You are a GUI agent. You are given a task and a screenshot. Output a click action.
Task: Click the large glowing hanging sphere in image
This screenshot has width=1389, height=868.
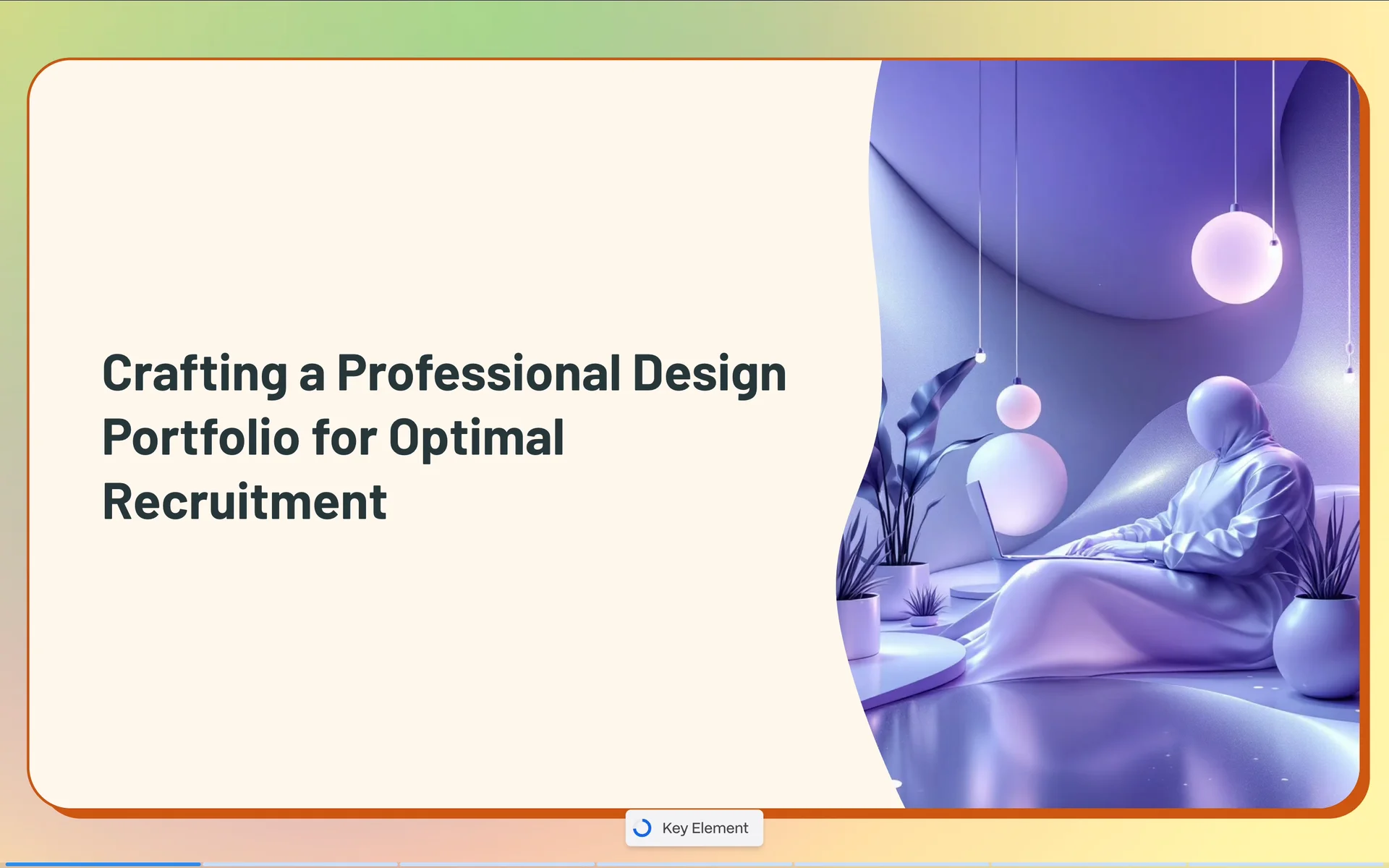1236,258
